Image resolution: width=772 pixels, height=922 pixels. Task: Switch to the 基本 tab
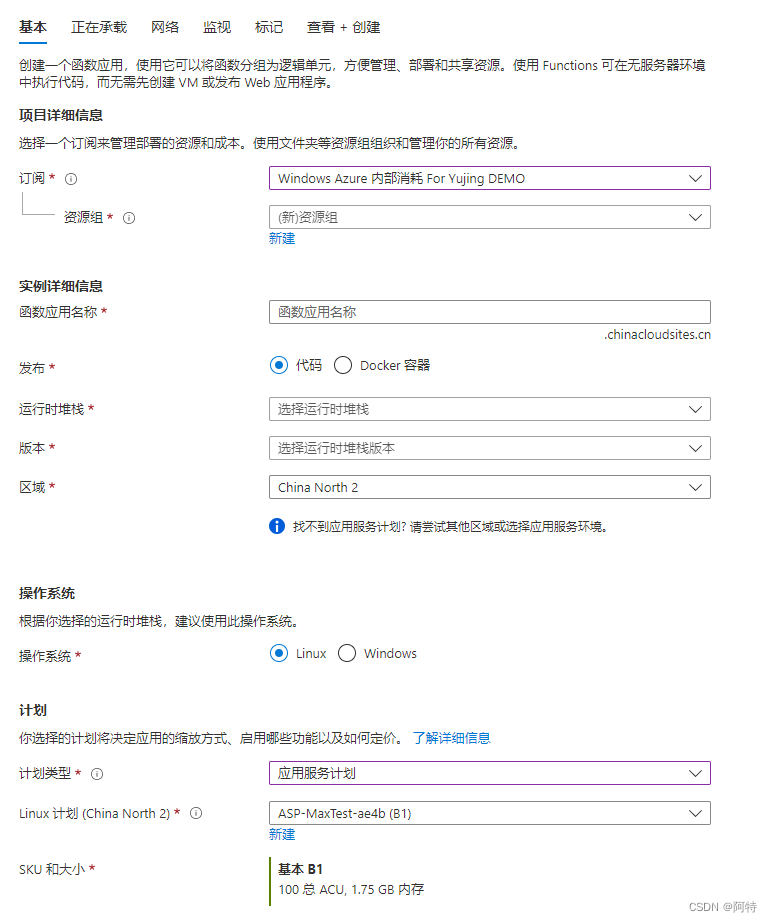(33, 28)
